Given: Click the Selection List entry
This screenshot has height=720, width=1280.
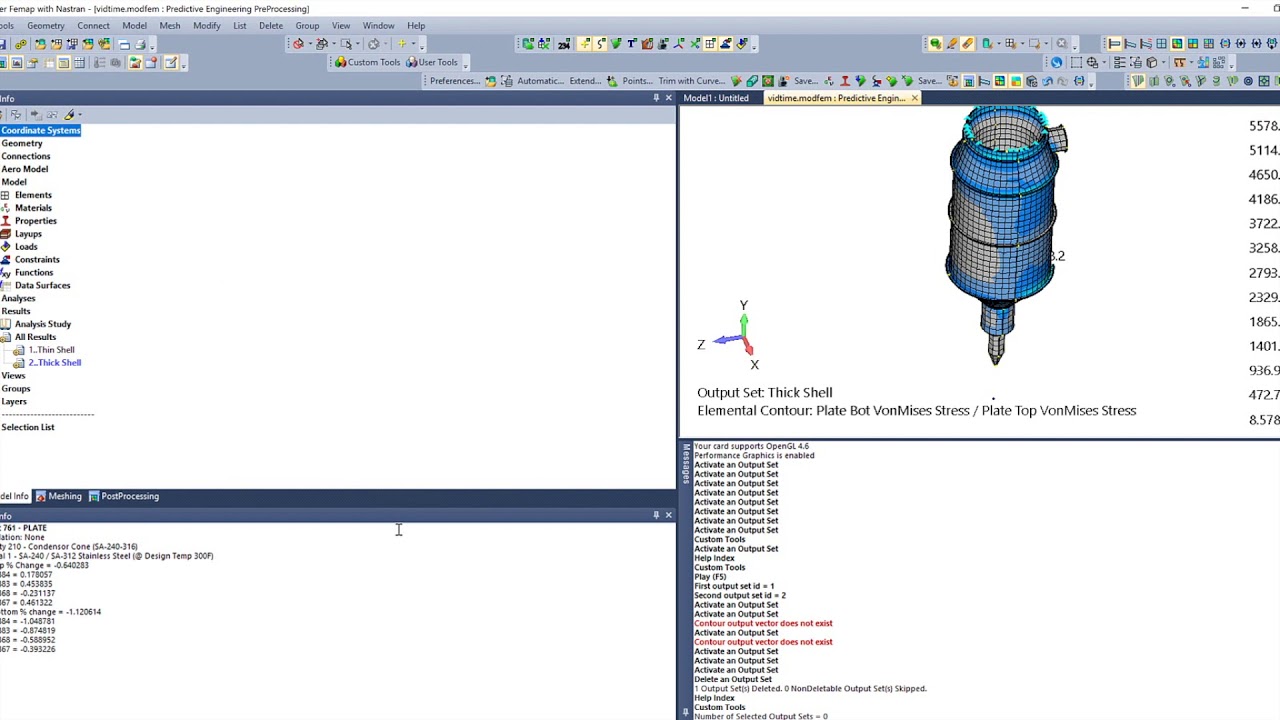Looking at the screenshot, I should click(x=28, y=427).
